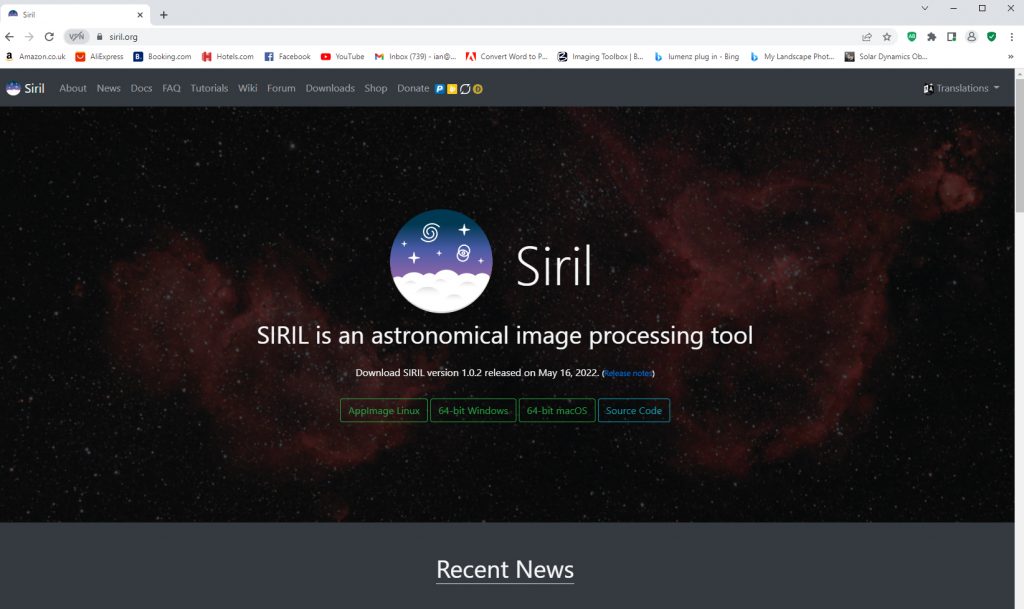Click the browser forward arrow
1024x609 pixels.
click(x=29, y=37)
